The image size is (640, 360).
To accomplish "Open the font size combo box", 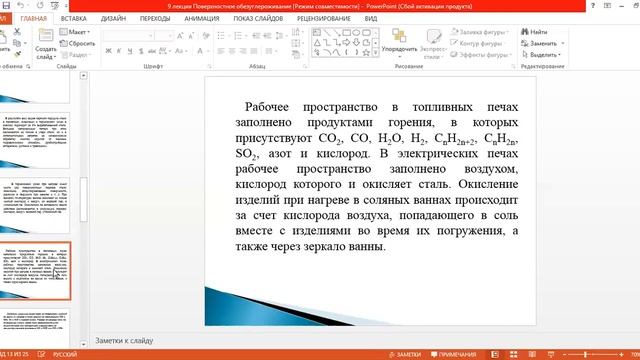I will (x=164, y=36).
